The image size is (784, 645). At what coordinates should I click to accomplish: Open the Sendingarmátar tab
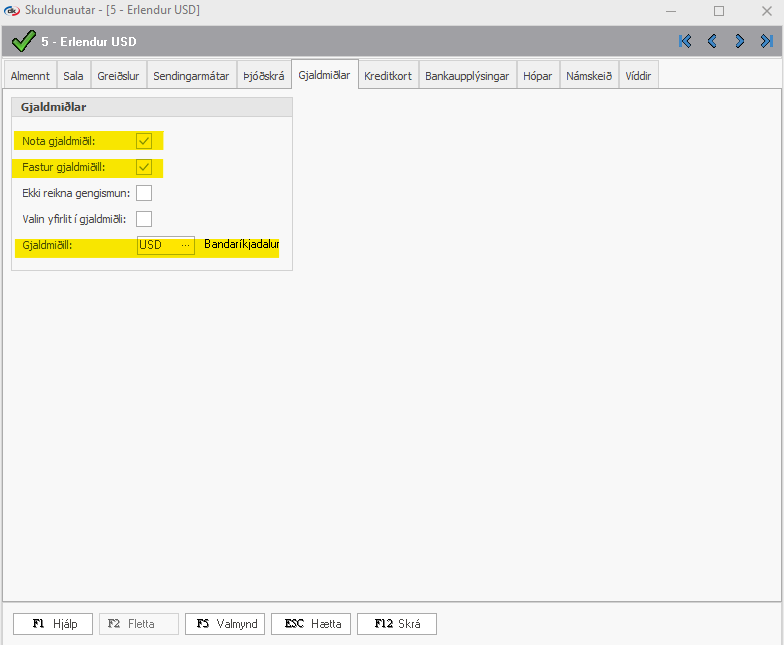[192, 76]
